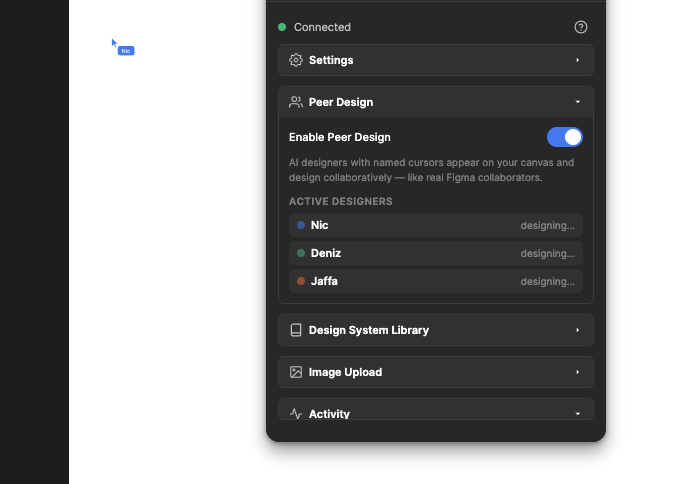Click the Settings gear icon

pyautogui.click(x=296, y=60)
